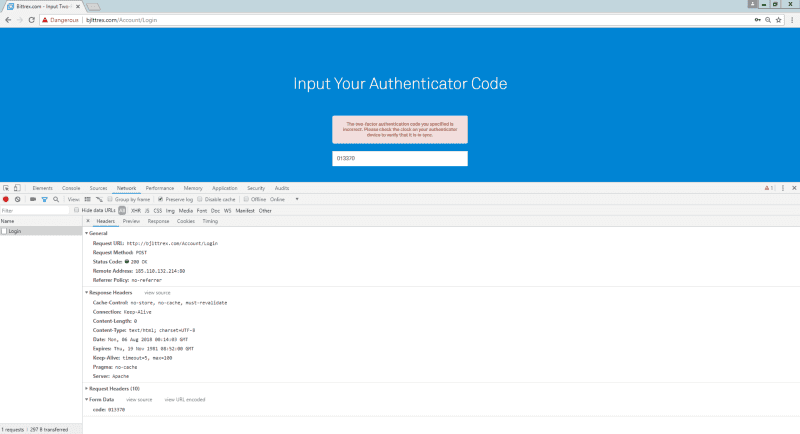Close the DevTools panel
The width and height of the screenshot is (800, 434).
pyautogui.click(x=794, y=188)
